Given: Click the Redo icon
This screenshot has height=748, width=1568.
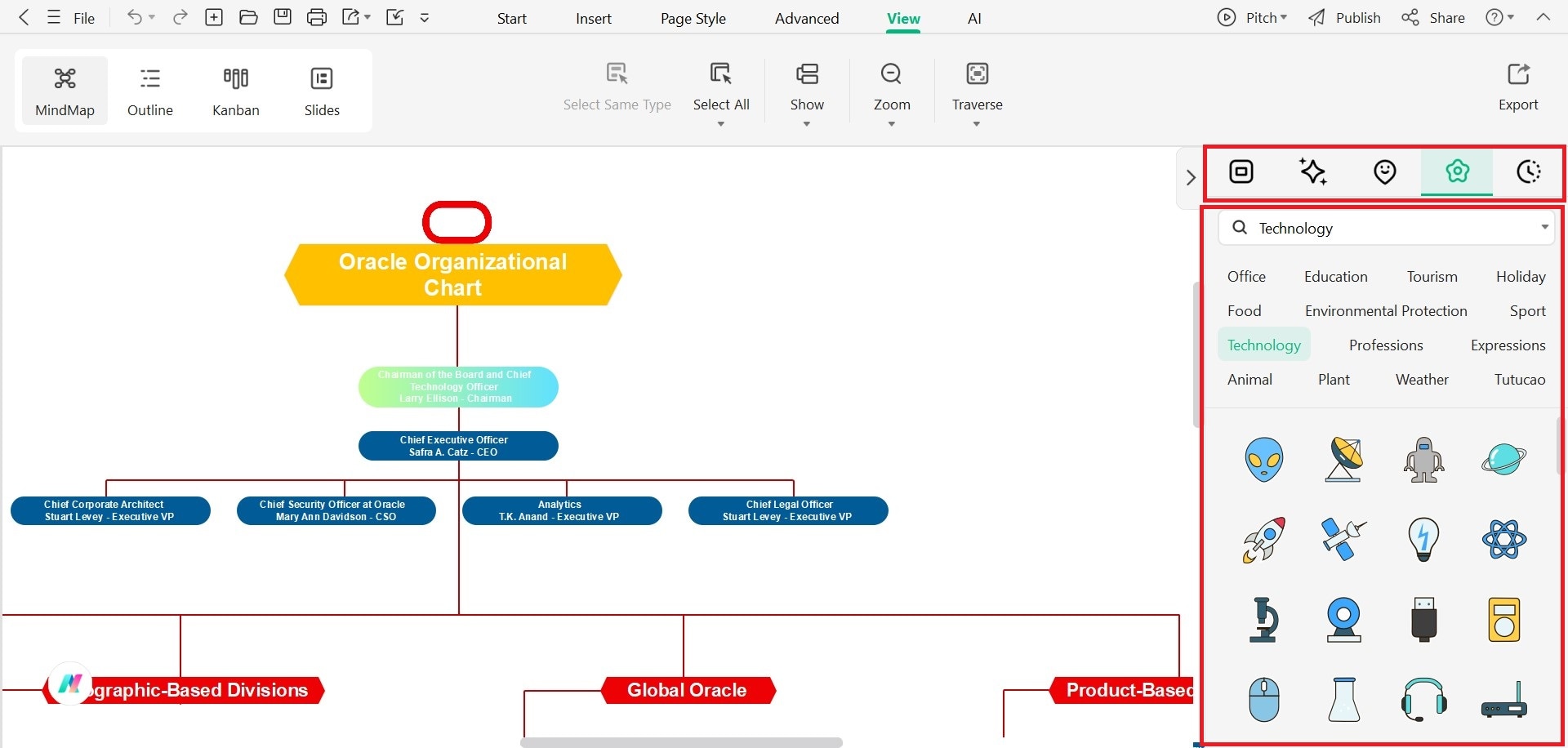Looking at the screenshot, I should (180, 17).
